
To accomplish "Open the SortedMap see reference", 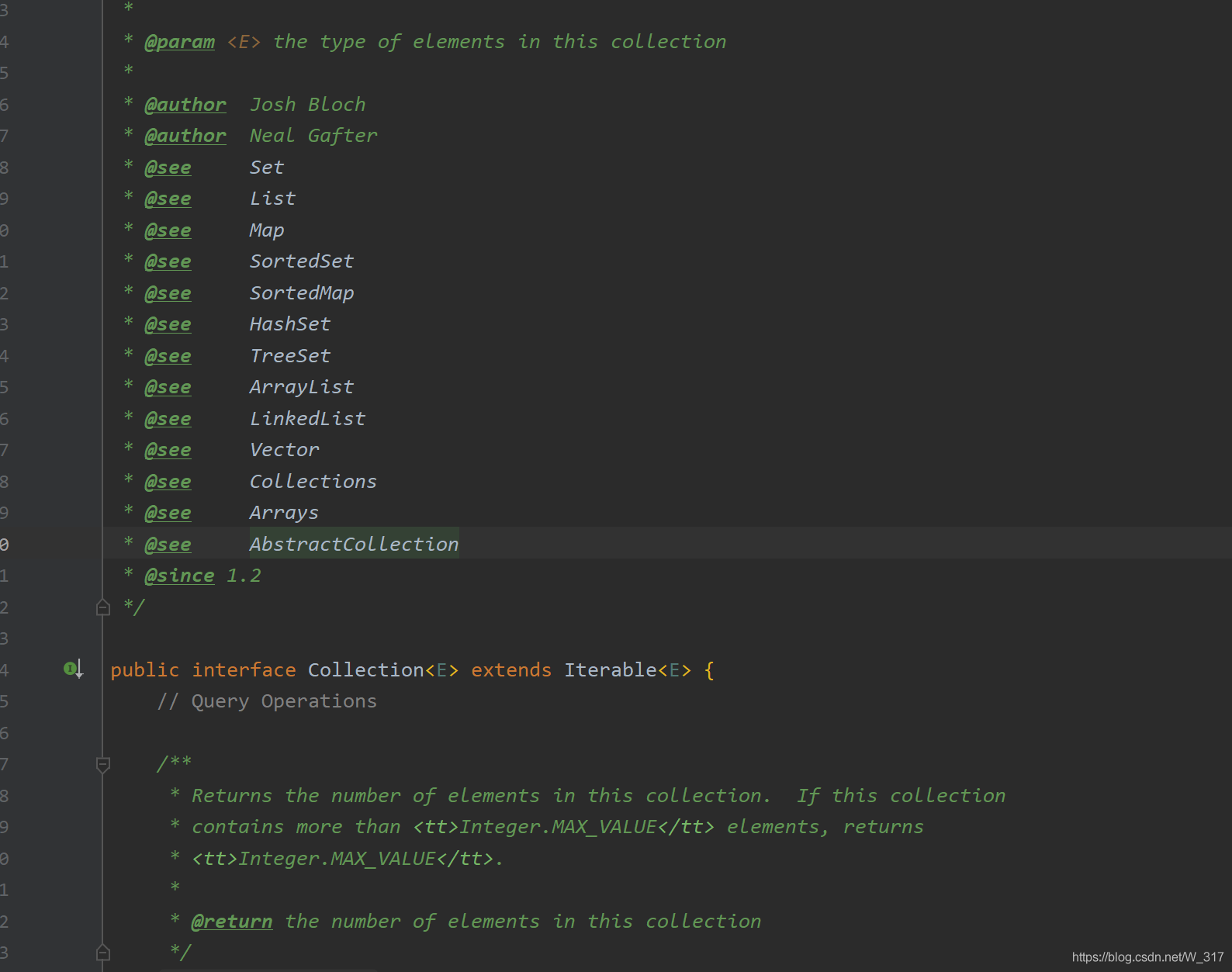I will point(302,293).
